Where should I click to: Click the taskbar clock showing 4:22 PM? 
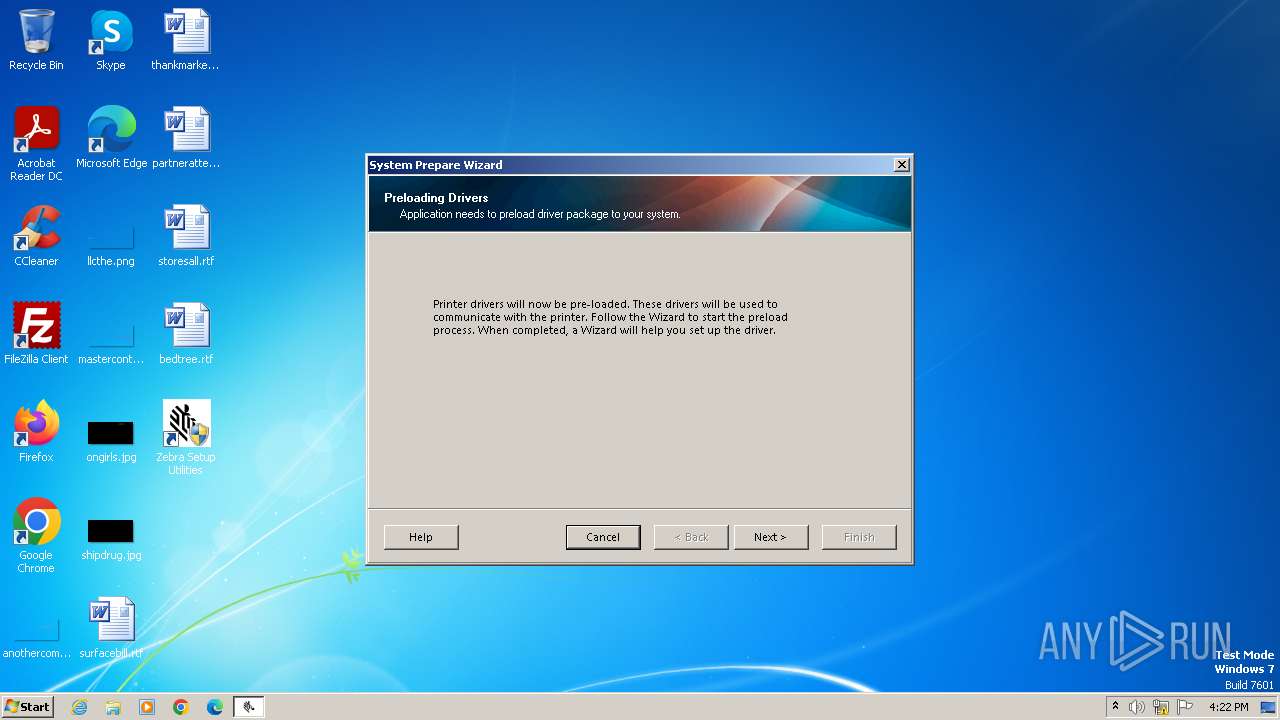1228,707
